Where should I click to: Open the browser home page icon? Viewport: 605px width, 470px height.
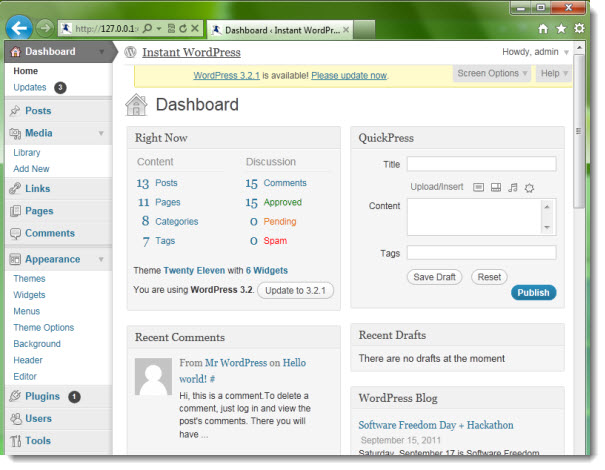[543, 29]
